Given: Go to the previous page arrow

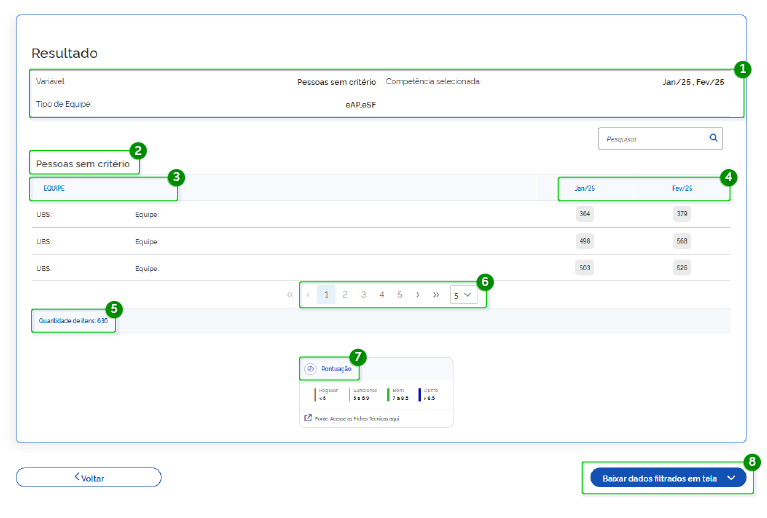Looking at the screenshot, I should [x=308, y=295].
